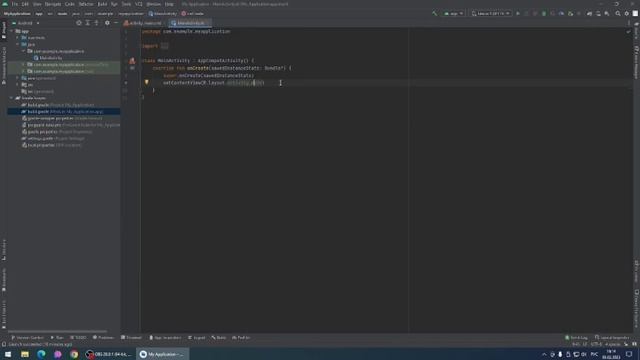
Task: Click the related XML file gutter icon
Action: tap(132, 61)
